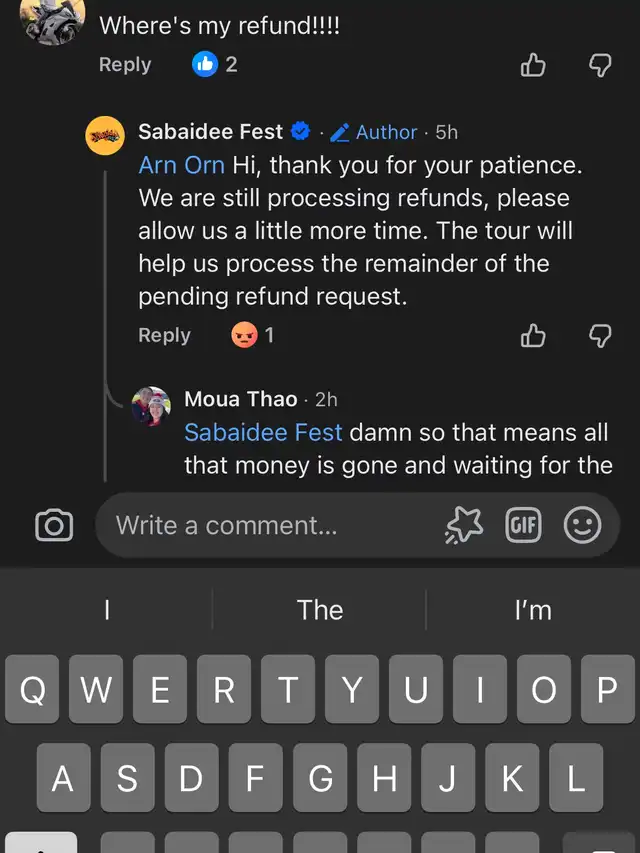Open Sabaidee Fest mention in Moua's reply

coord(263,433)
